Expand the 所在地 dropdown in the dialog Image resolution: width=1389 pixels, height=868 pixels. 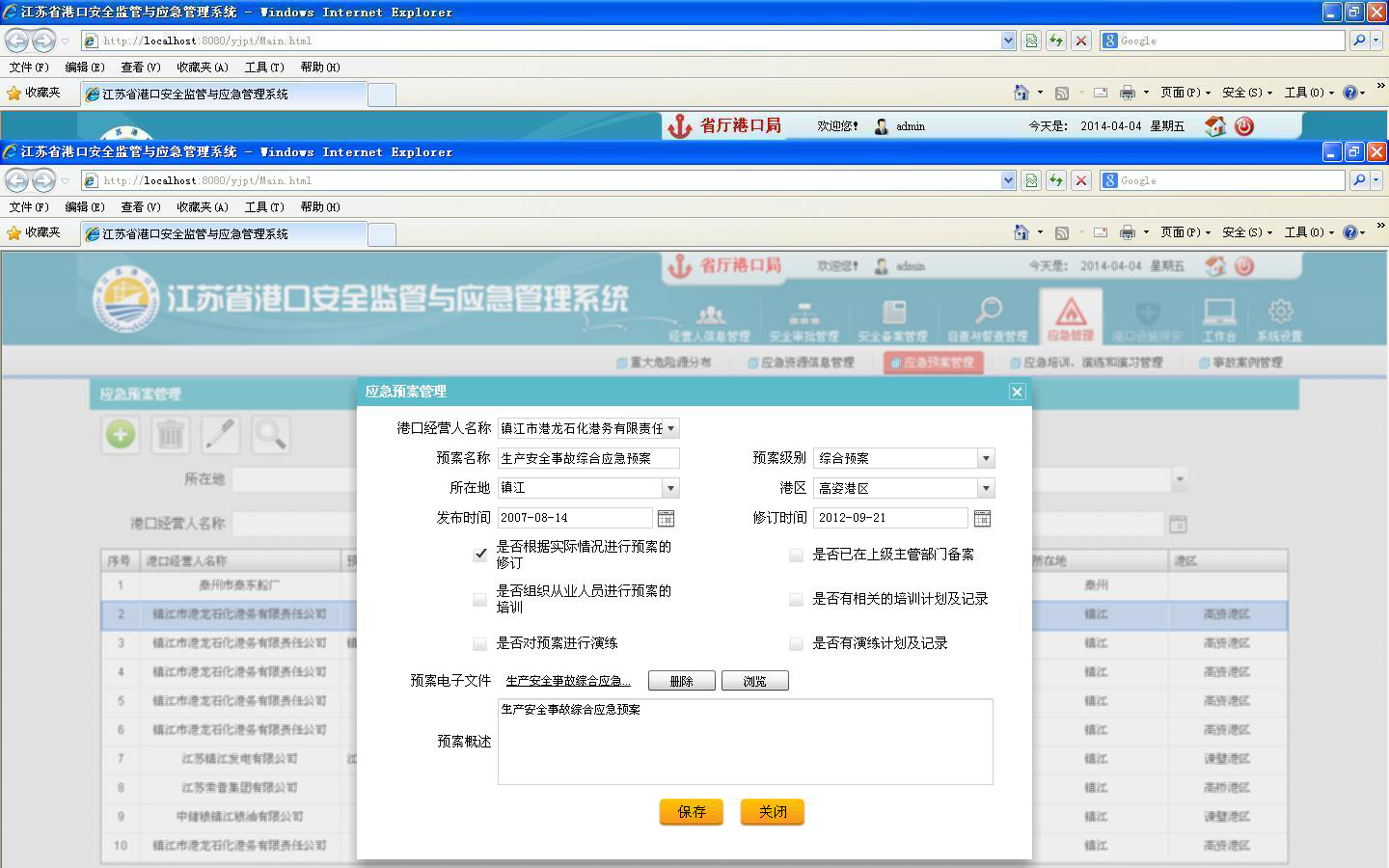click(670, 488)
